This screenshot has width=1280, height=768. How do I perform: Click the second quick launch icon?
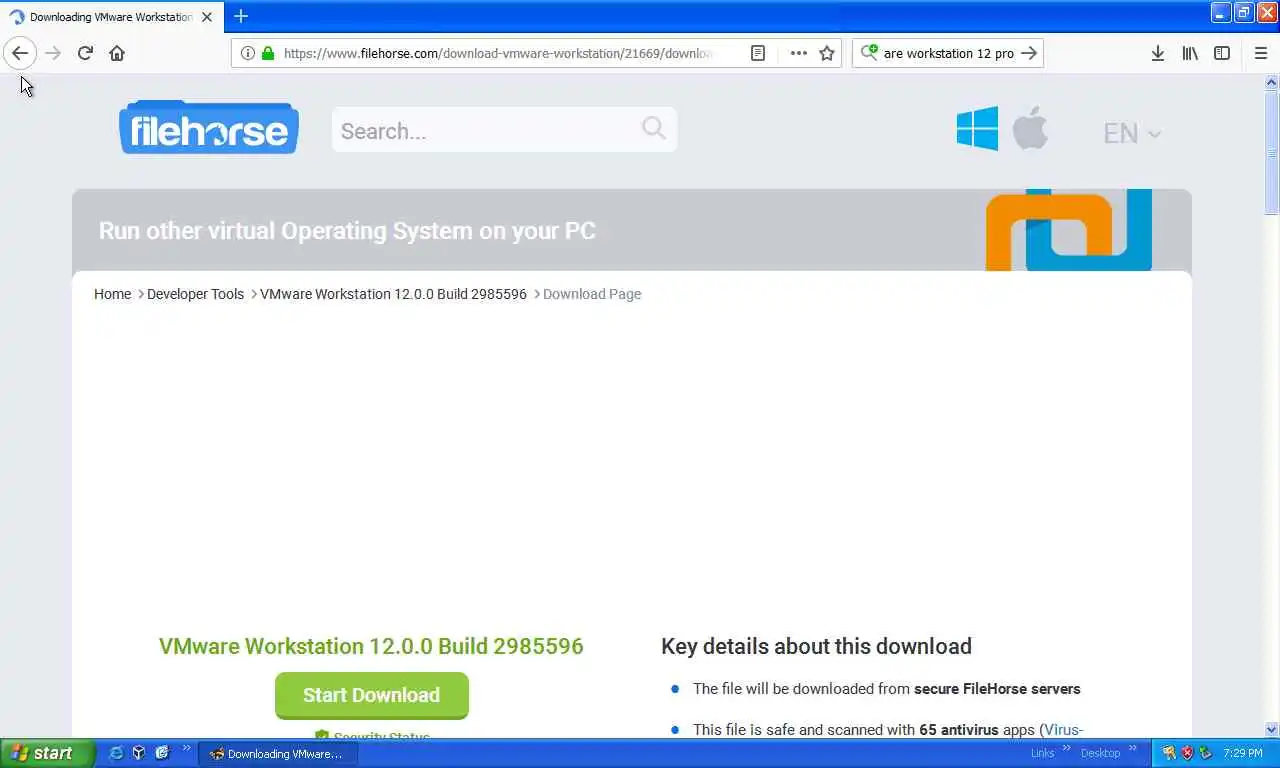139,753
